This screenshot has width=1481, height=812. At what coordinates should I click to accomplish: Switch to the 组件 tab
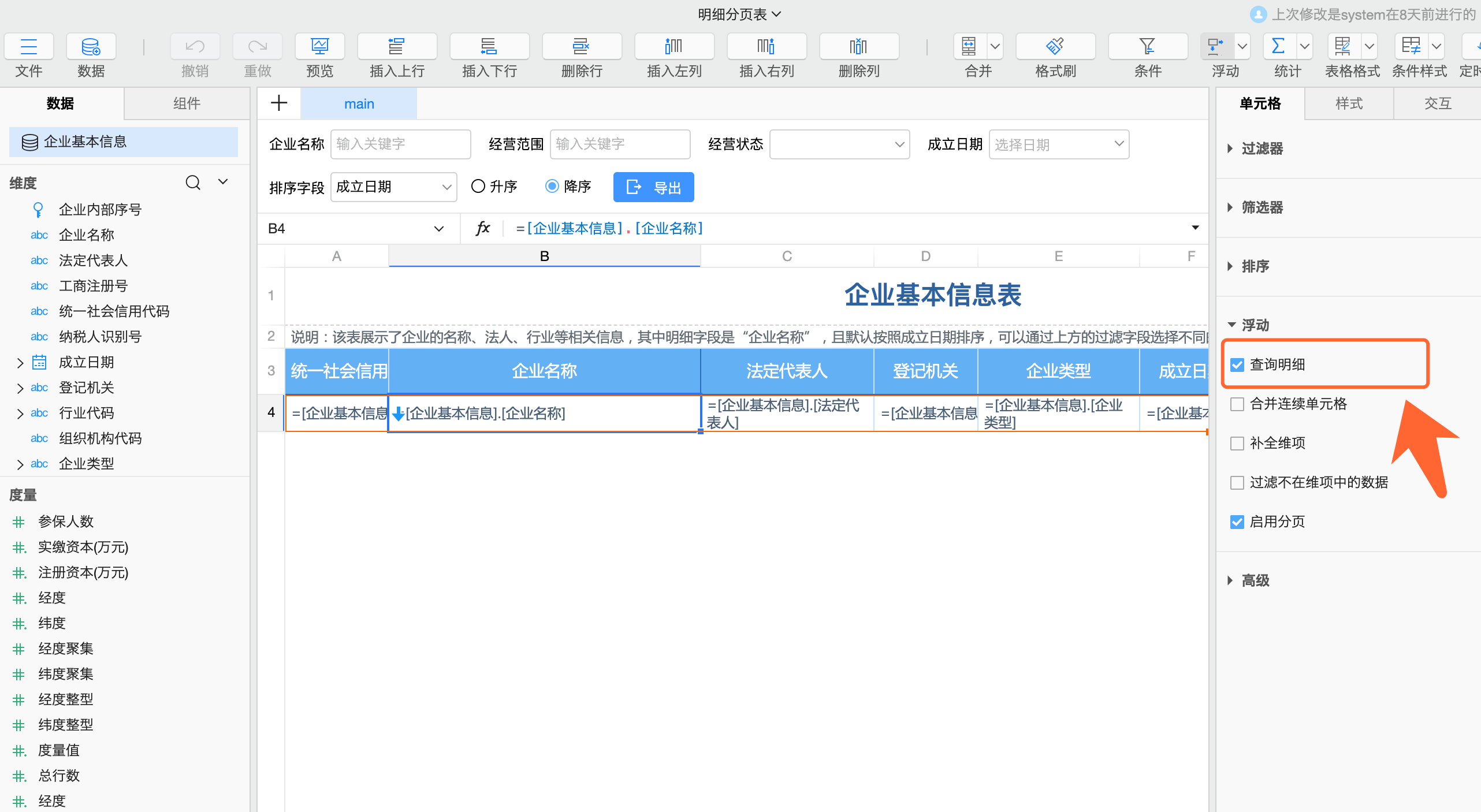point(187,104)
